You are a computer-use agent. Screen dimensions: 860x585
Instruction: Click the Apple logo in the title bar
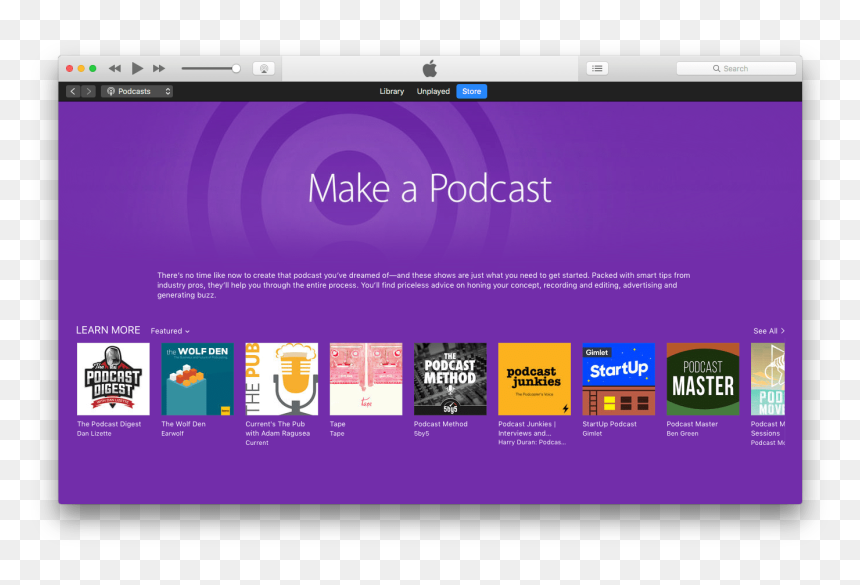coord(430,69)
